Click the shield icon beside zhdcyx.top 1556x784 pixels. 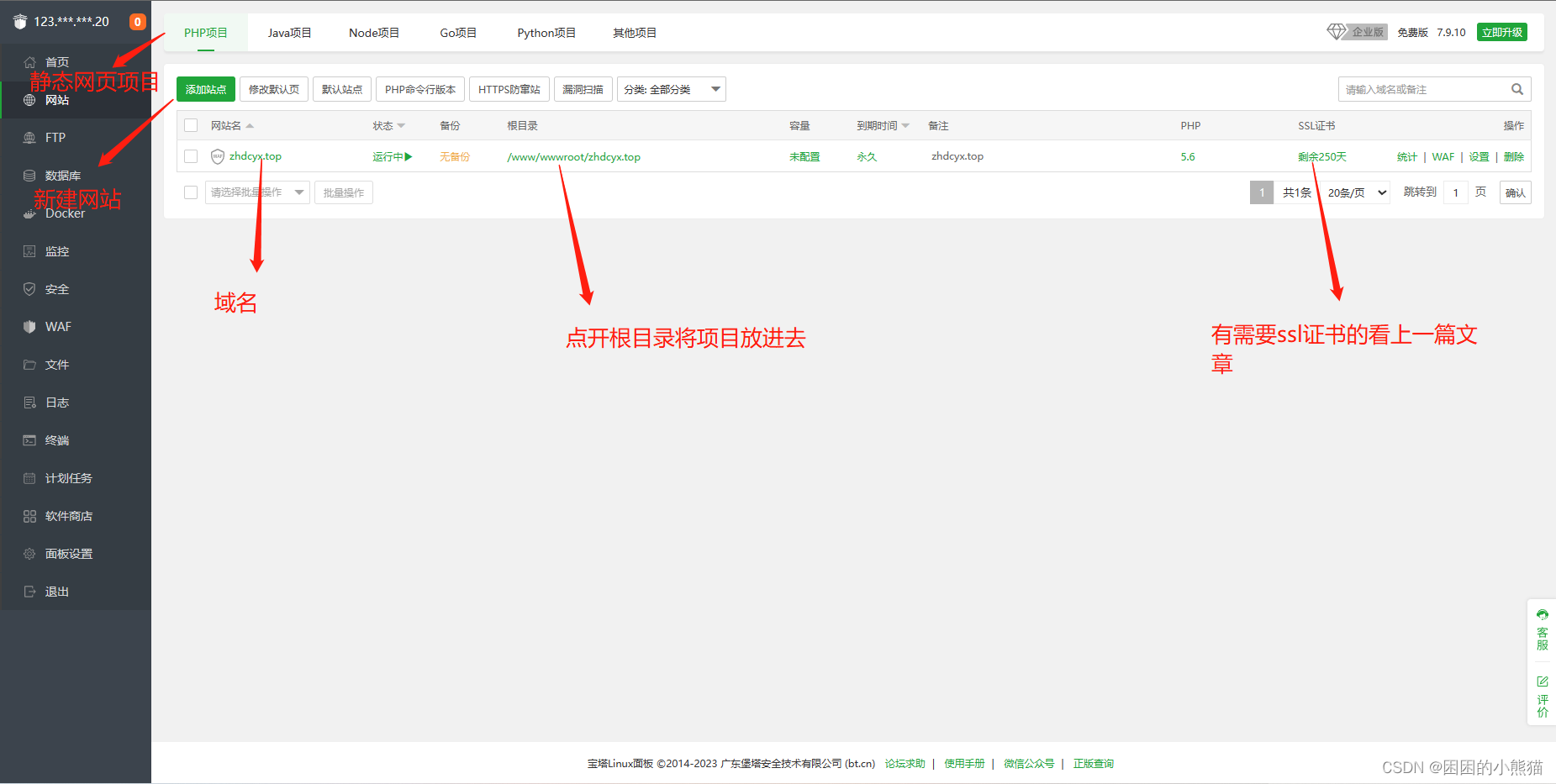[218, 156]
